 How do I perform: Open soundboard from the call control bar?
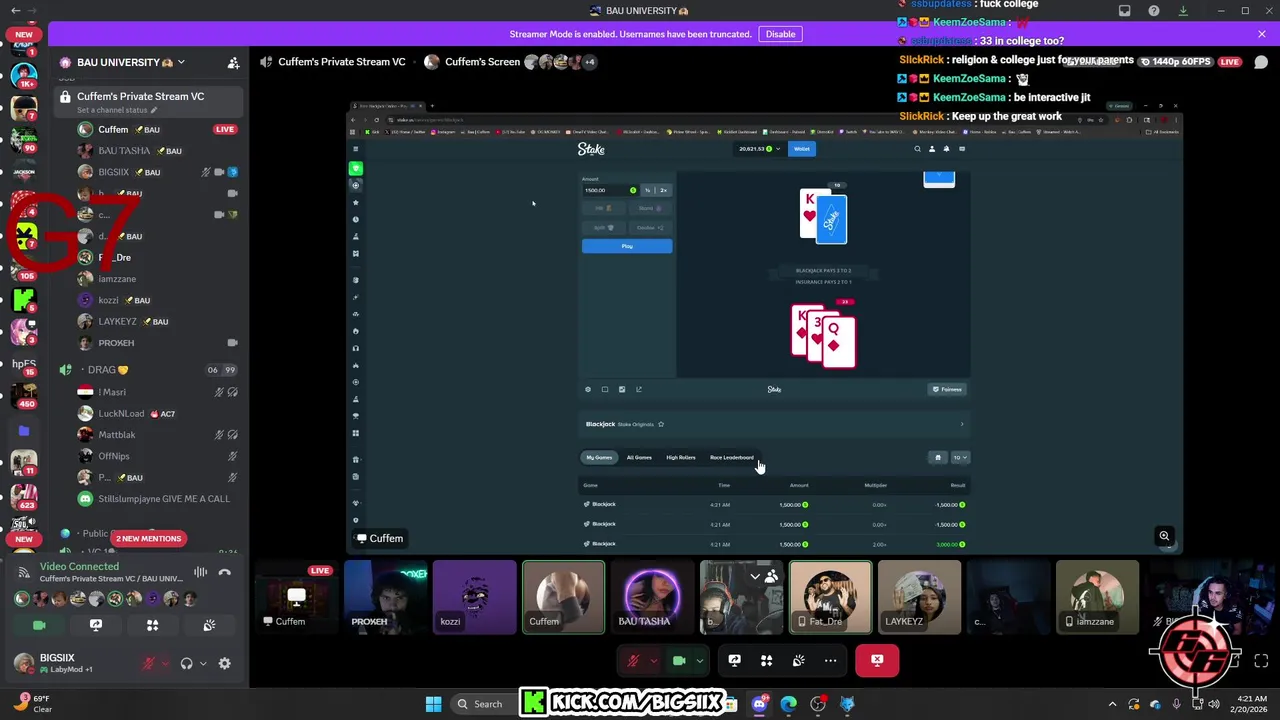[798, 660]
